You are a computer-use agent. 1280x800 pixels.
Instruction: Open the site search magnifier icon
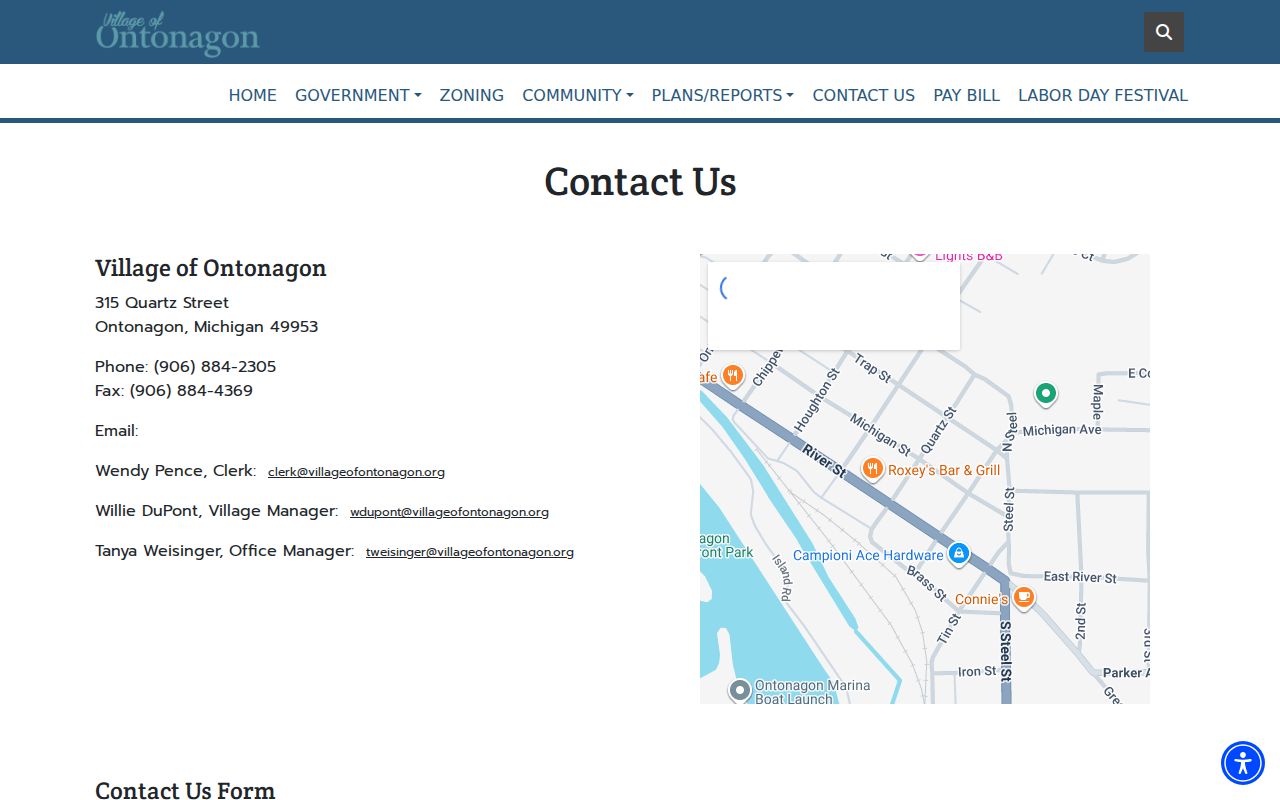(1164, 32)
